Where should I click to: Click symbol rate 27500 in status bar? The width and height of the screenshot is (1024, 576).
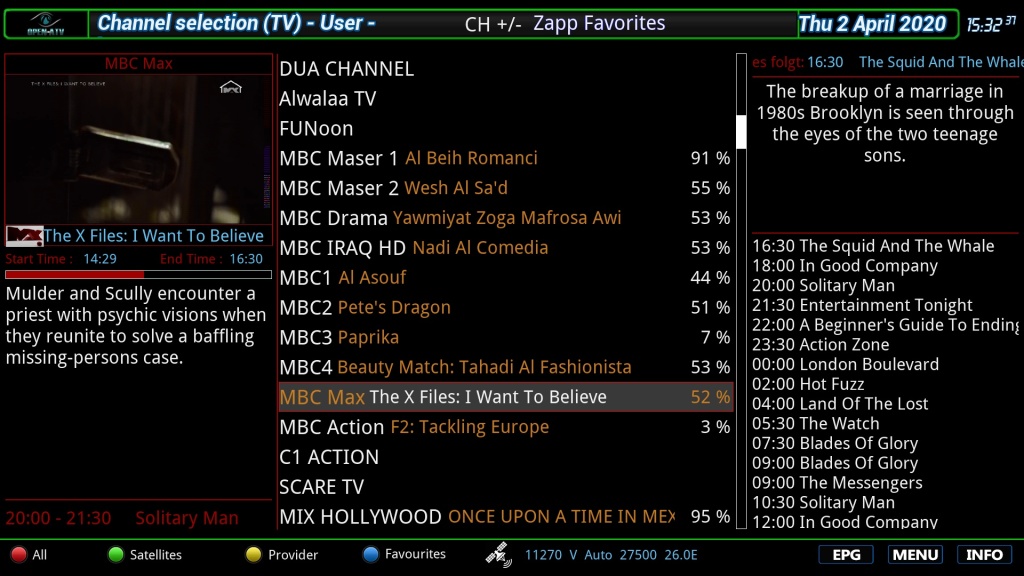coord(638,554)
